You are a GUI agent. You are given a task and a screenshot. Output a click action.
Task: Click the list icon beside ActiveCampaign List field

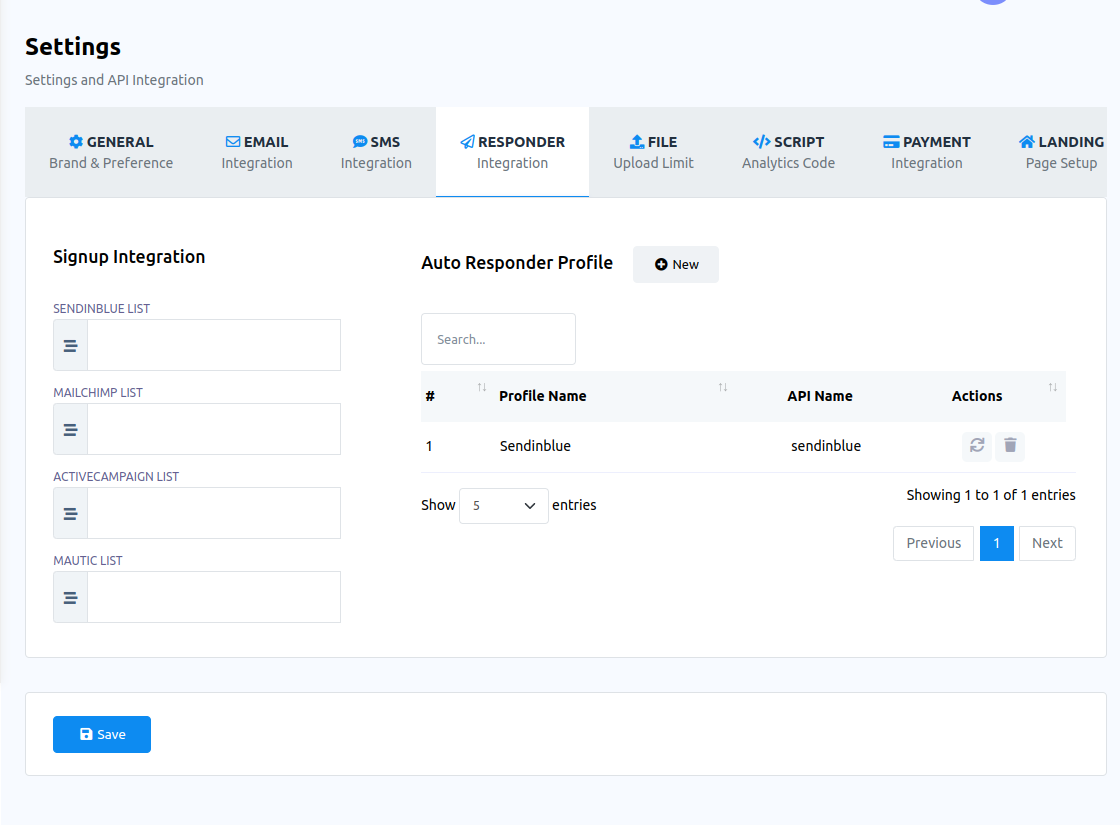[x=71, y=514]
